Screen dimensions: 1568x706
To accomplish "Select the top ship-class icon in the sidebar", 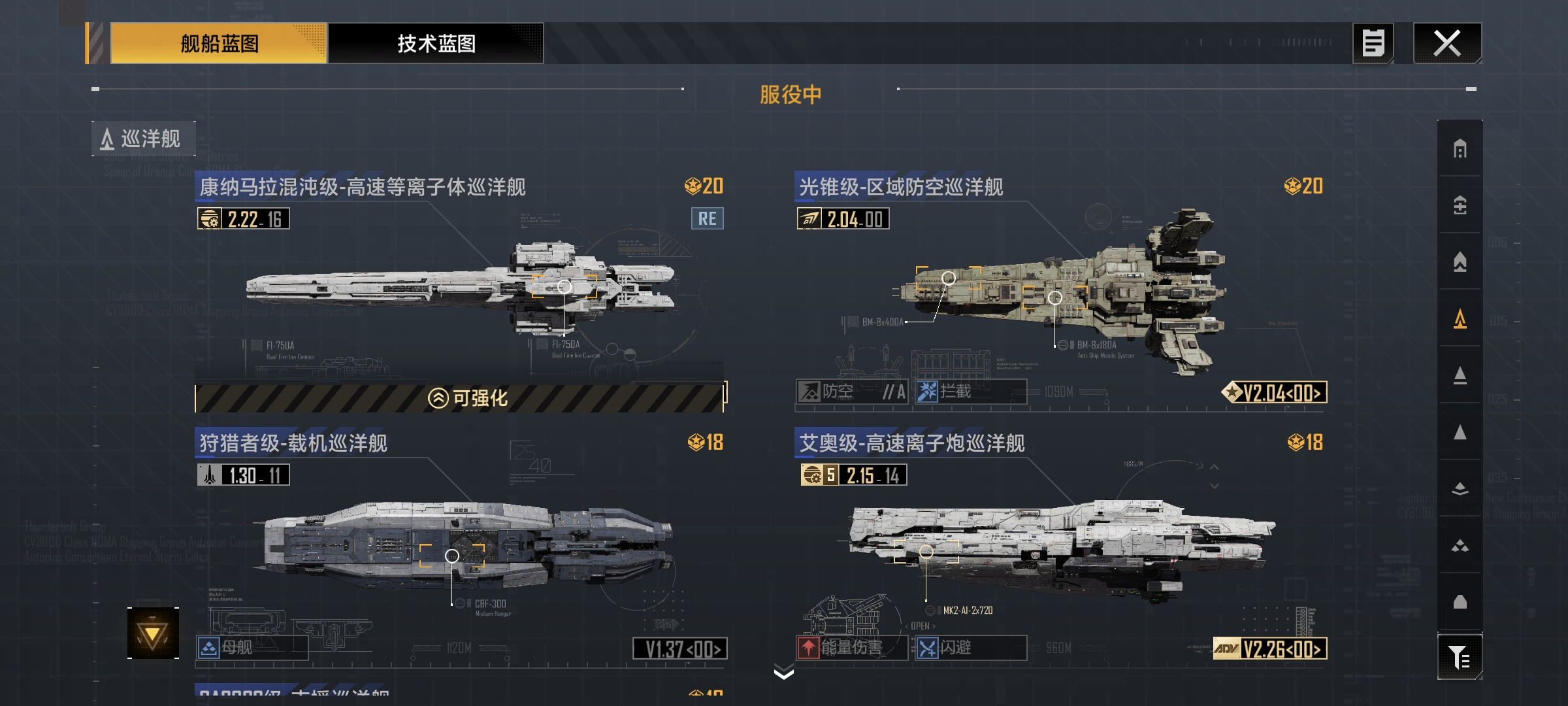I will pos(1460,149).
